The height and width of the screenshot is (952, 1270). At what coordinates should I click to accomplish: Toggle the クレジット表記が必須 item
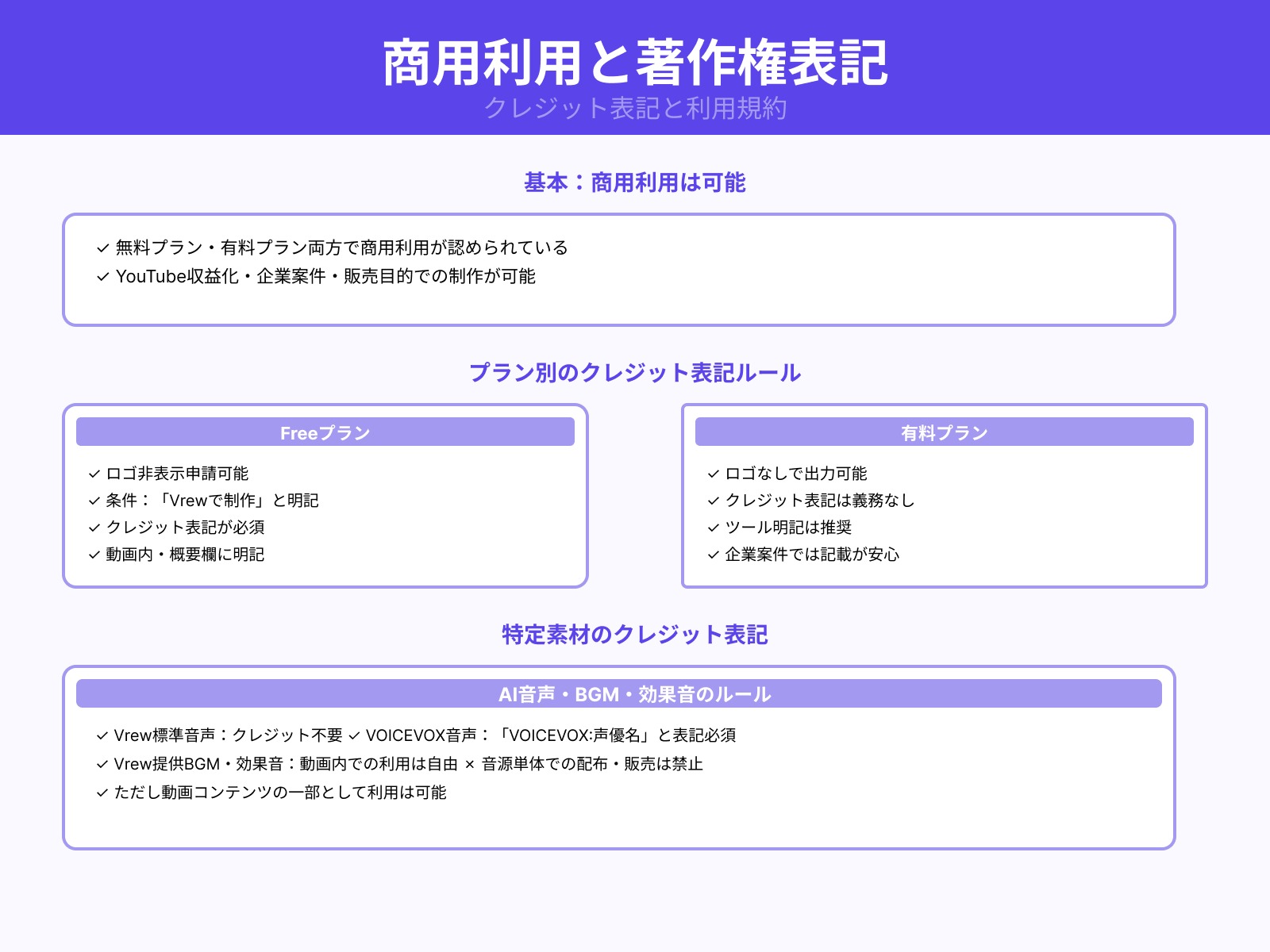(x=186, y=527)
